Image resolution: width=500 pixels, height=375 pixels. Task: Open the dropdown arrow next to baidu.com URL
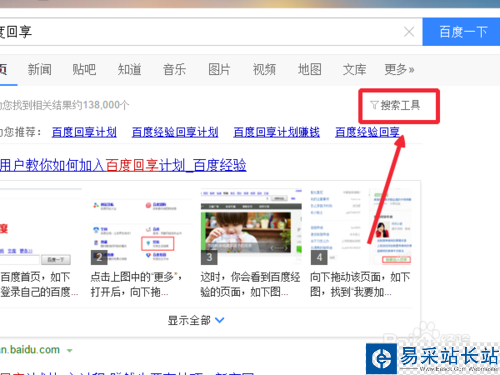[x=70, y=351]
